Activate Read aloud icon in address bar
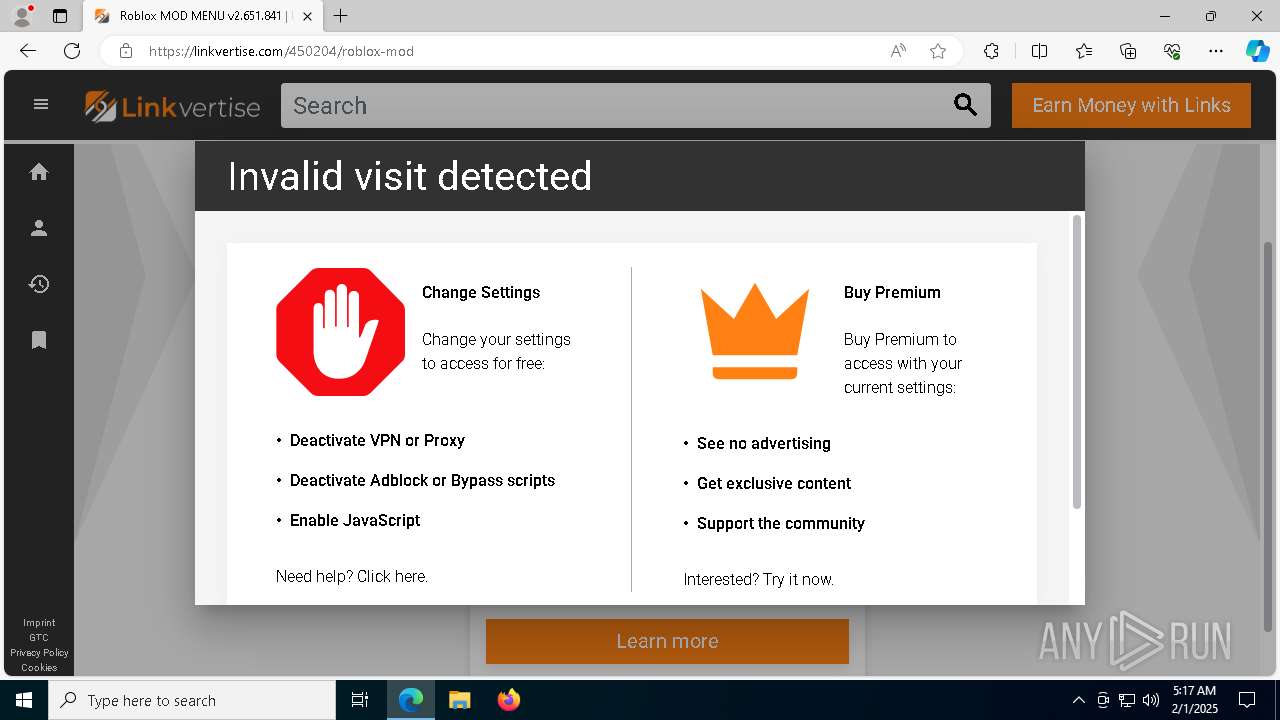1280x720 pixels. point(898,51)
